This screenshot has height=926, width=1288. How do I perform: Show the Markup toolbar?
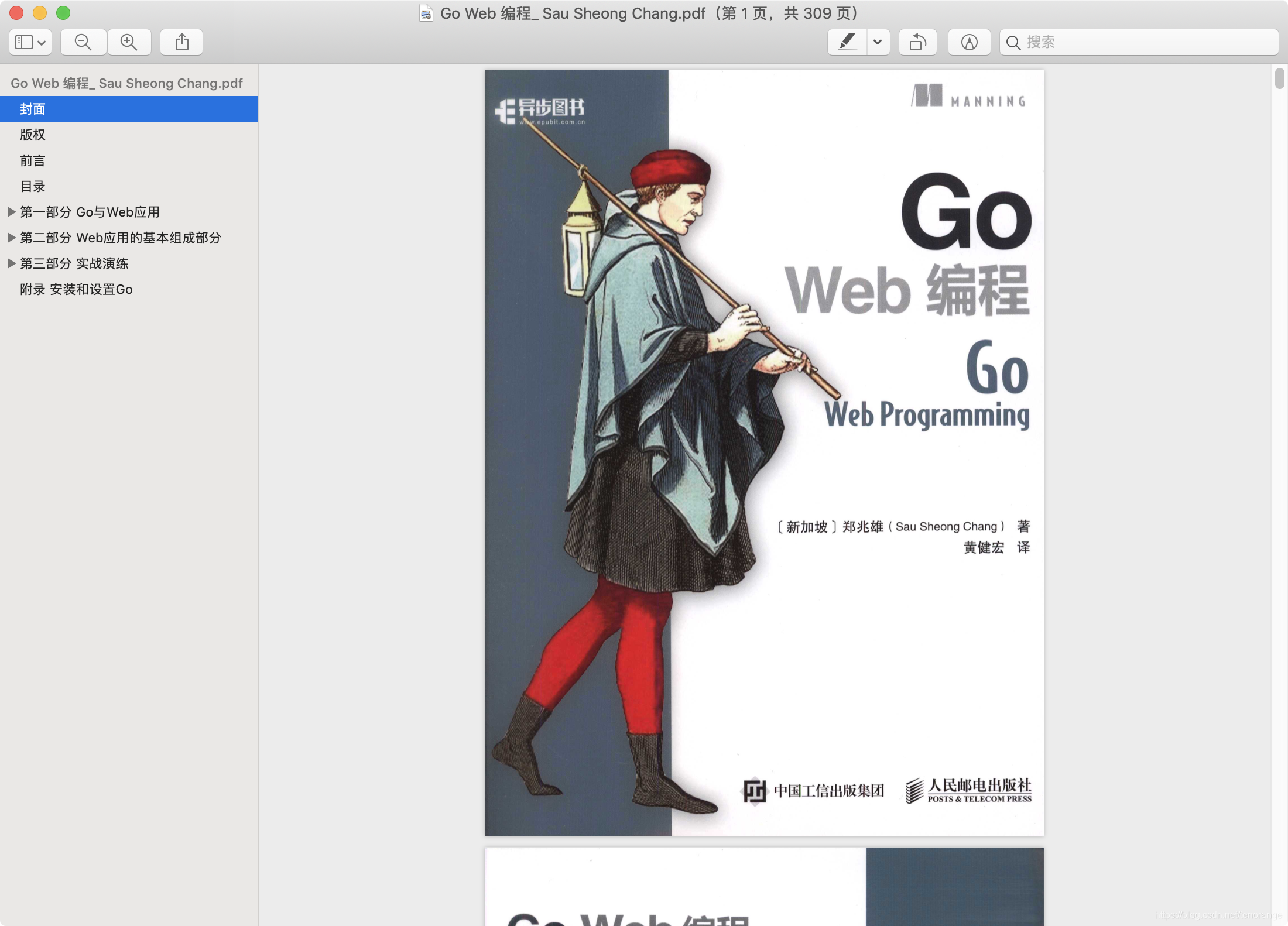point(969,42)
